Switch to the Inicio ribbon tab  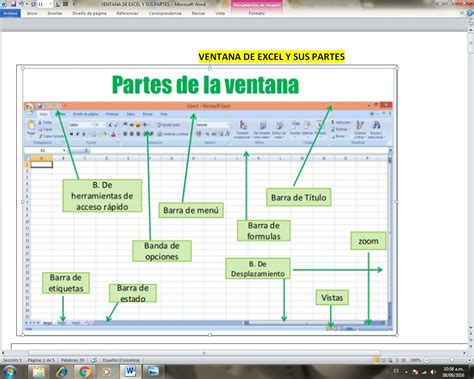coord(32,13)
